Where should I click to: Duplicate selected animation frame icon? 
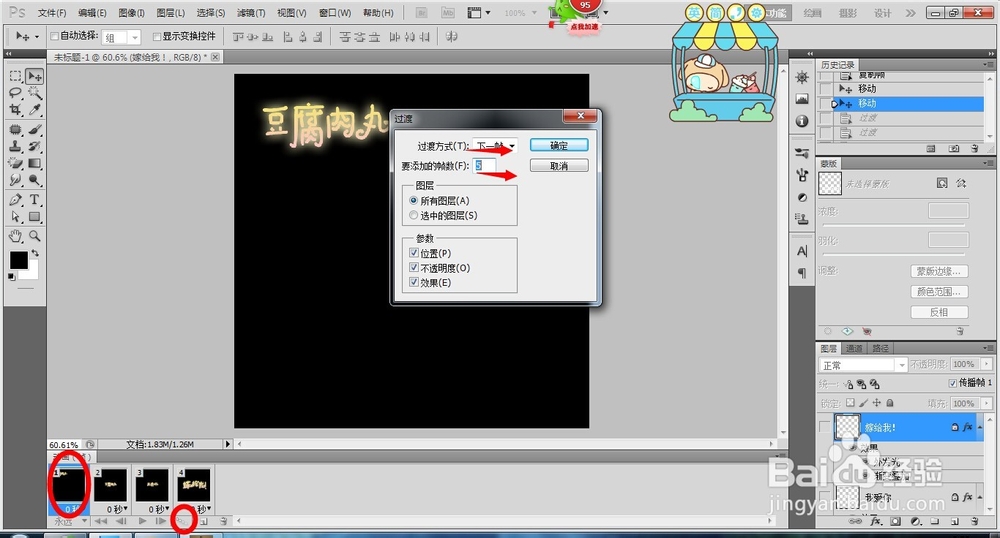pyautogui.click(x=204, y=521)
